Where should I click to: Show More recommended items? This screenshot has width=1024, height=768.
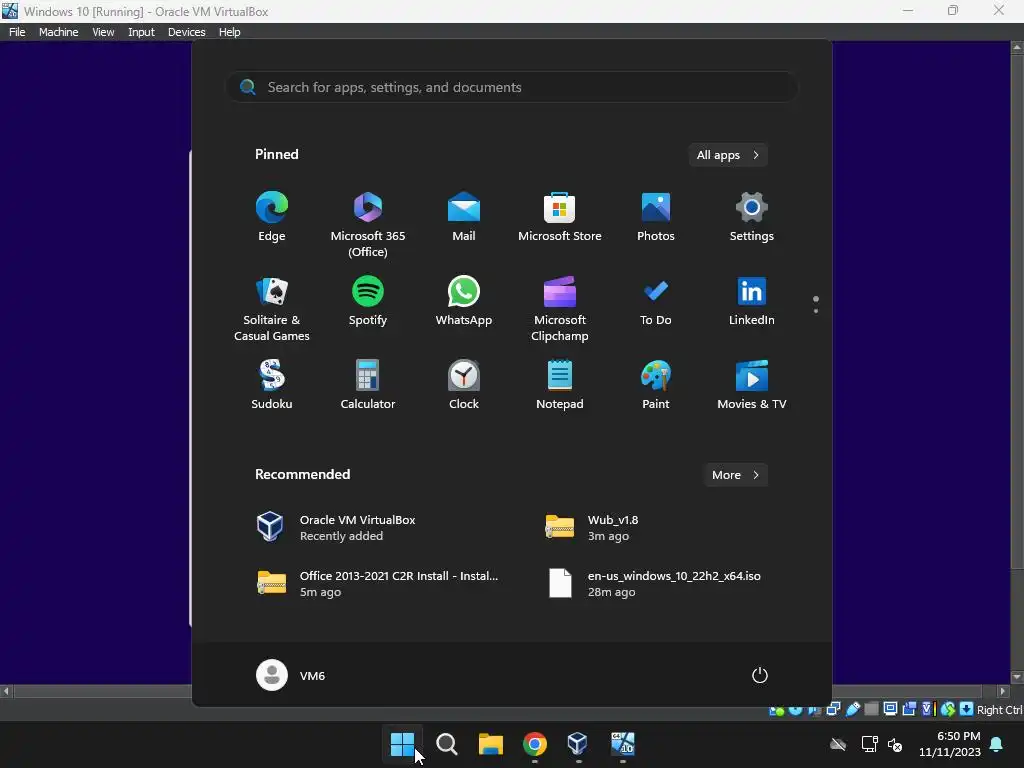point(735,475)
